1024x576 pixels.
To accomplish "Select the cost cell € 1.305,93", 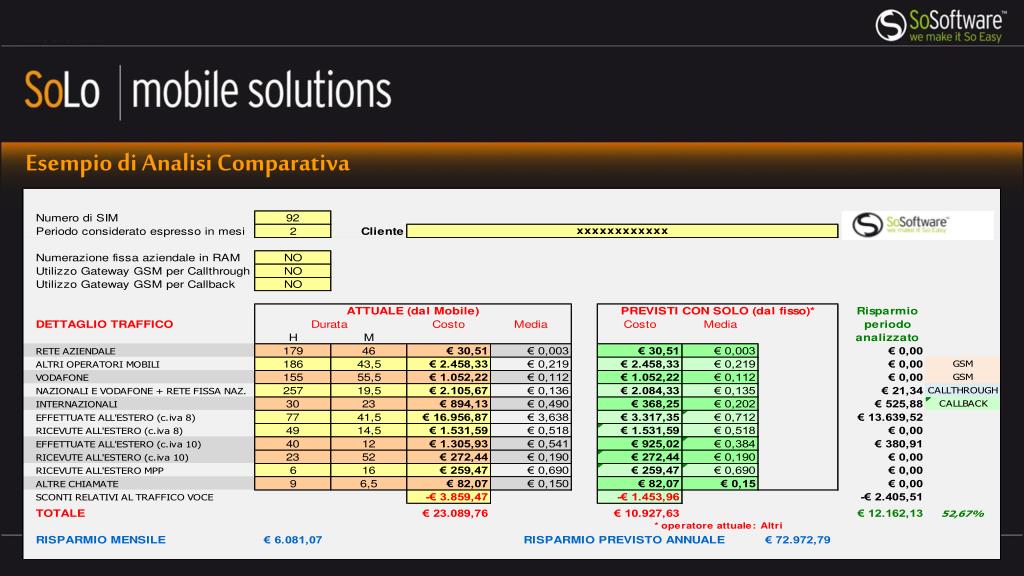I will pyautogui.click(x=449, y=444).
